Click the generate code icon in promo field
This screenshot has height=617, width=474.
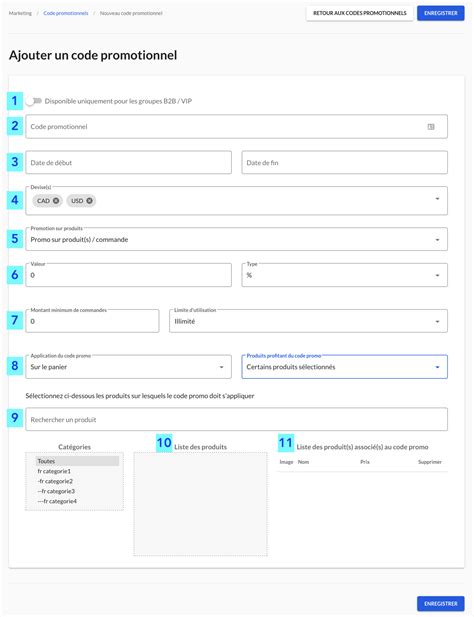431,127
